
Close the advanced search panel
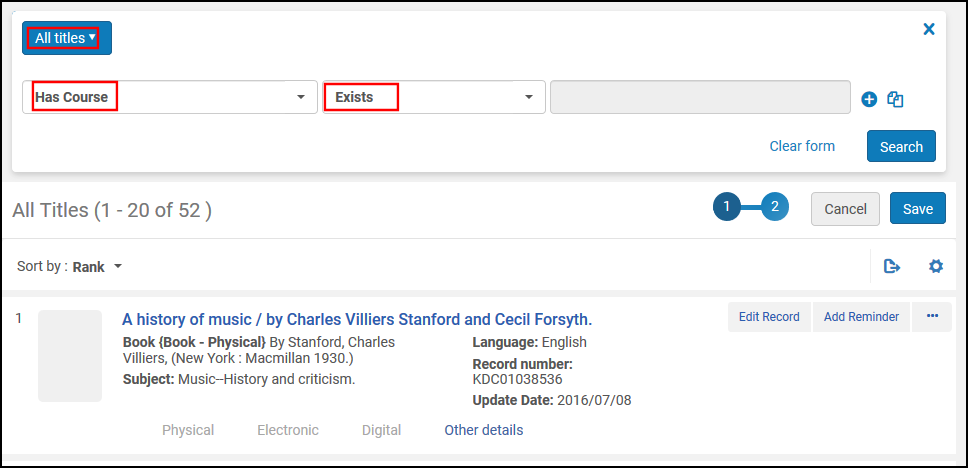pos(928,29)
